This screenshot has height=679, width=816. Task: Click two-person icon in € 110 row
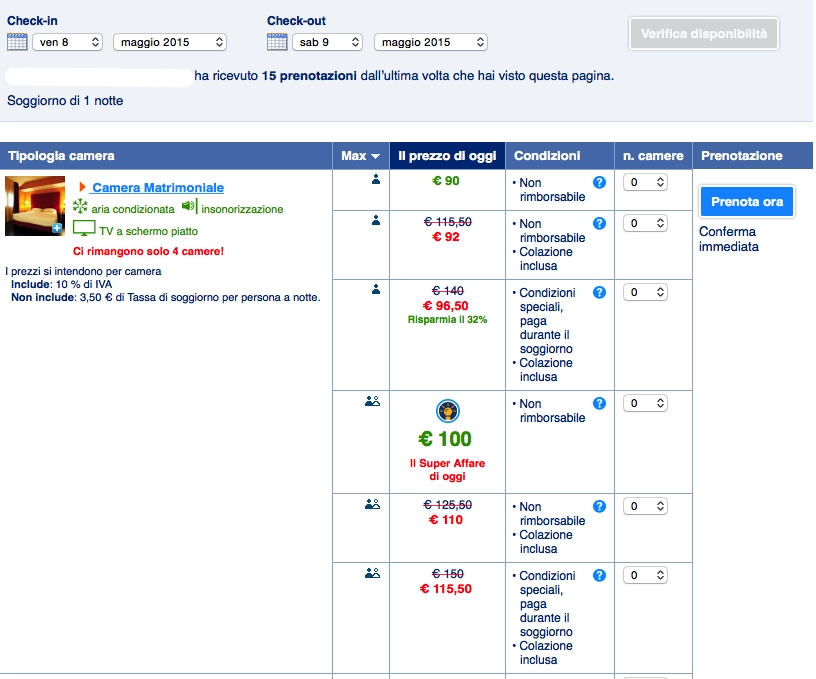click(x=373, y=504)
